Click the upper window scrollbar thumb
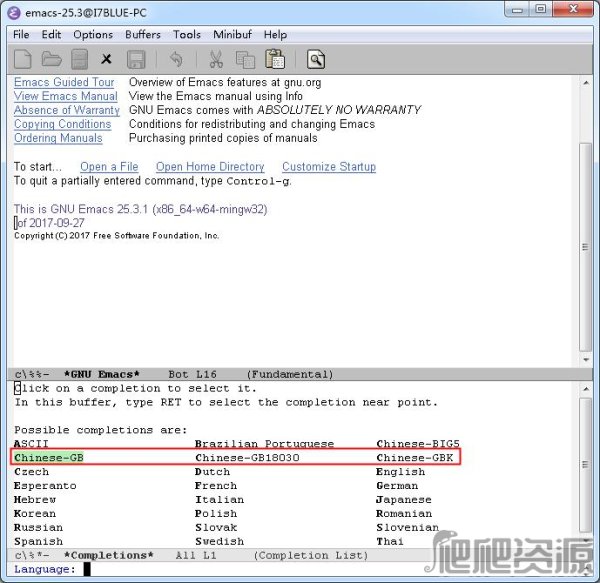The width and height of the screenshot is (600, 583). (585, 247)
